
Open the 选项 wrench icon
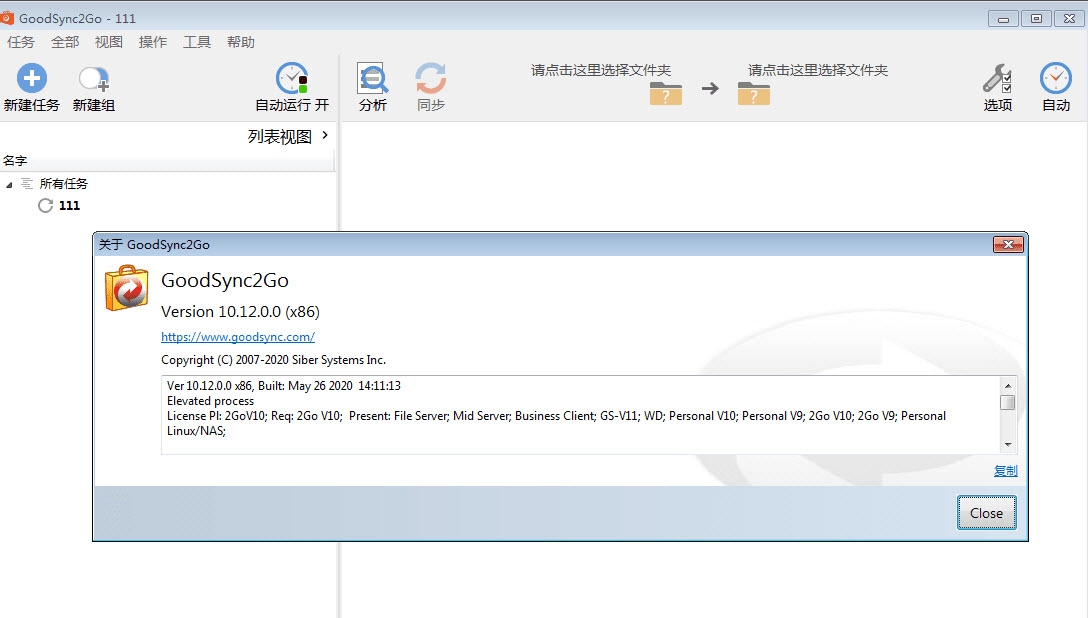(x=997, y=78)
